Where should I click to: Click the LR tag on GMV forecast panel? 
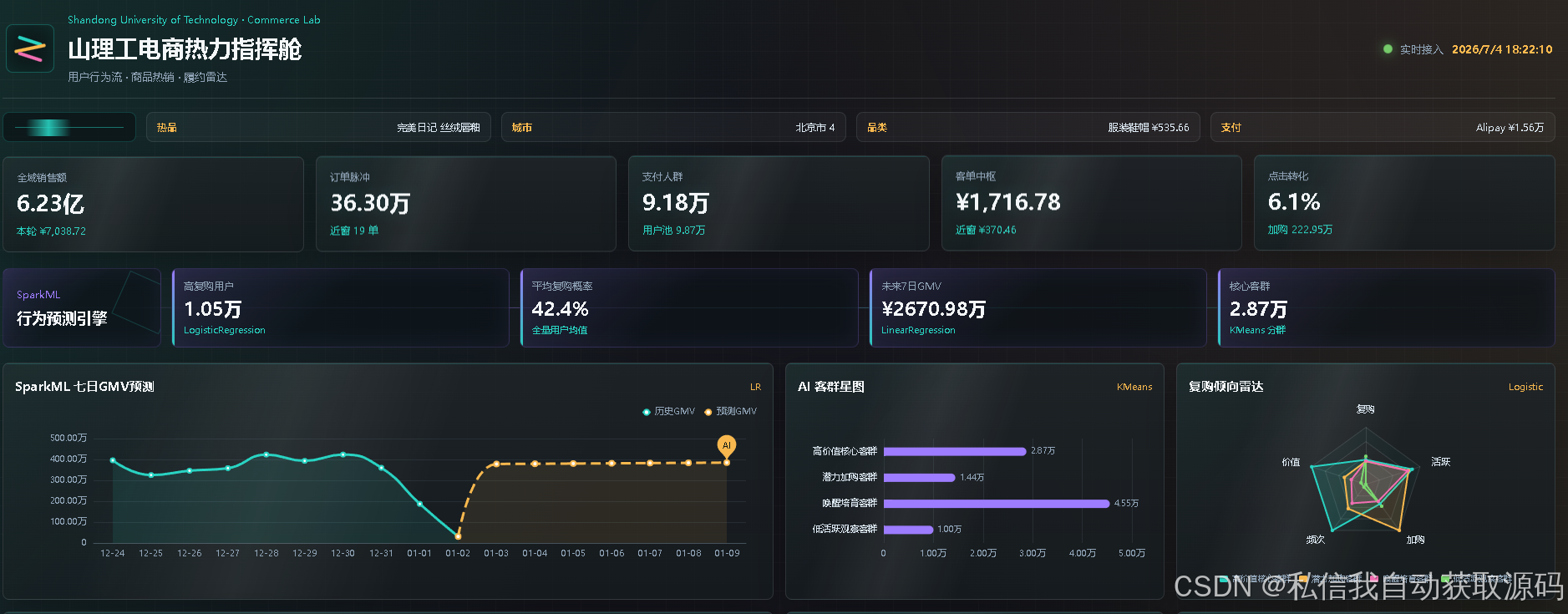click(x=755, y=387)
